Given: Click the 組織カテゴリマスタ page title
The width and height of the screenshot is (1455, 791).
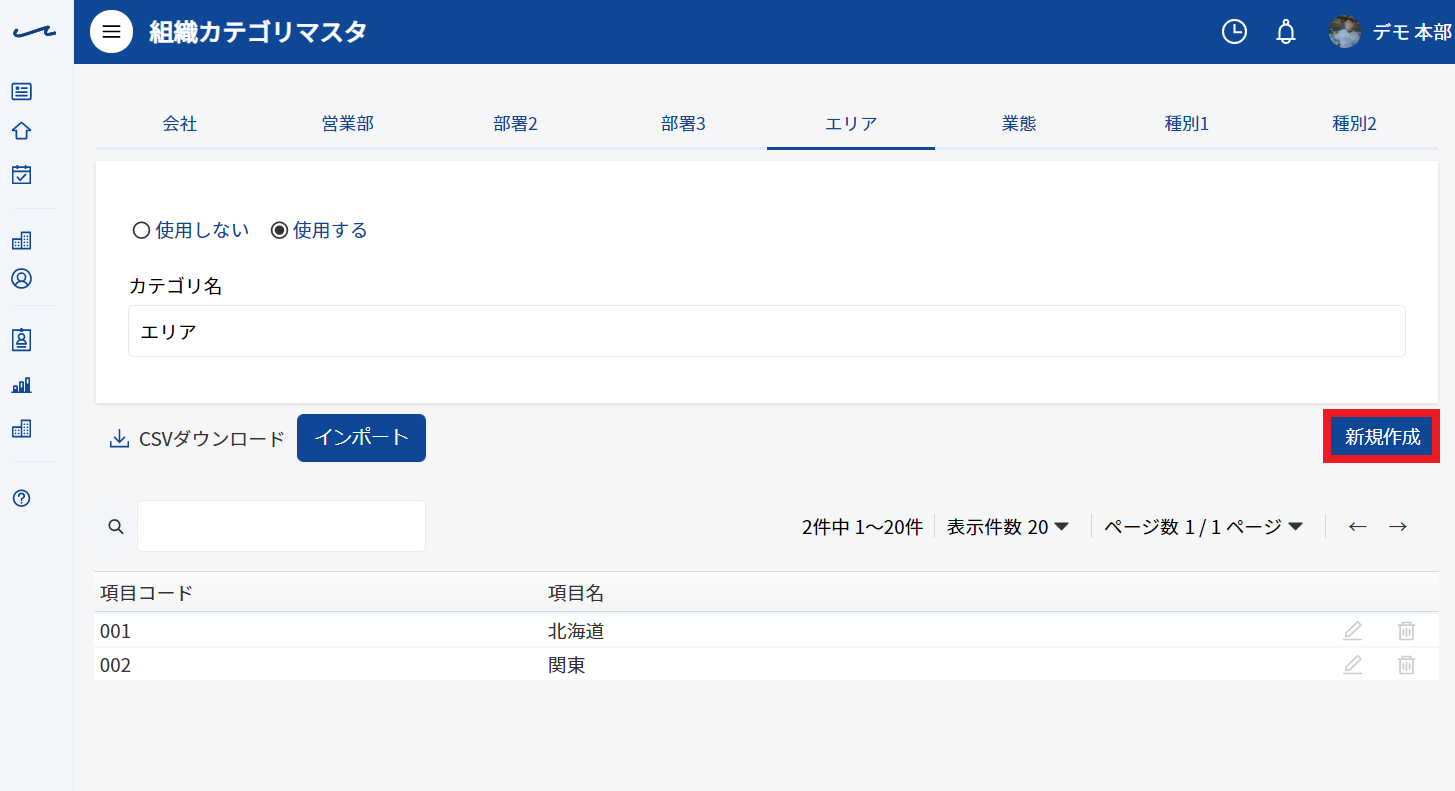Looking at the screenshot, I should click(258, 32).
